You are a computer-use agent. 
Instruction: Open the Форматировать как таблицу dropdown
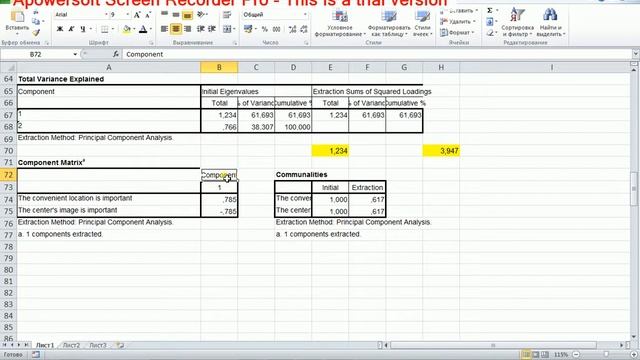coord(389,24)
